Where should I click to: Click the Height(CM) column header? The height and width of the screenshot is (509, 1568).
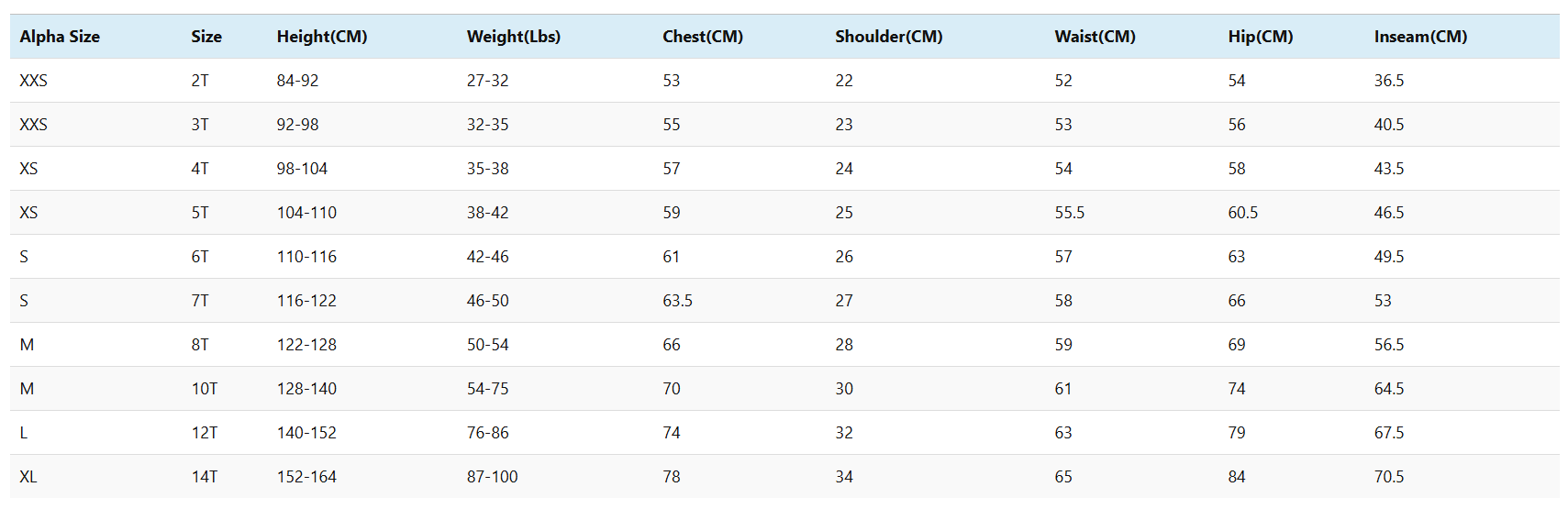[x=322, y=37]
